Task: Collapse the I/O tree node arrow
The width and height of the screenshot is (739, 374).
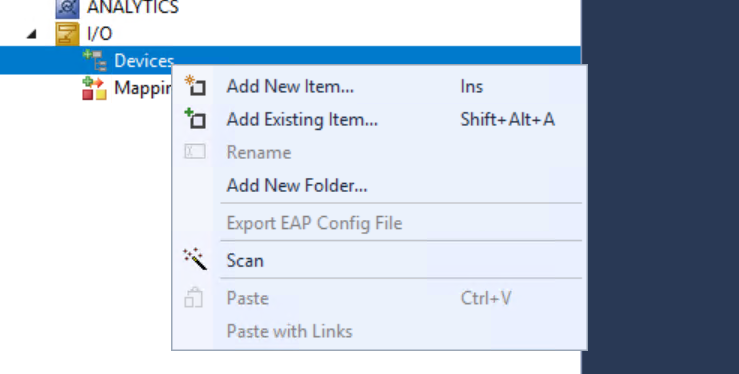Action: click(32, 34)
